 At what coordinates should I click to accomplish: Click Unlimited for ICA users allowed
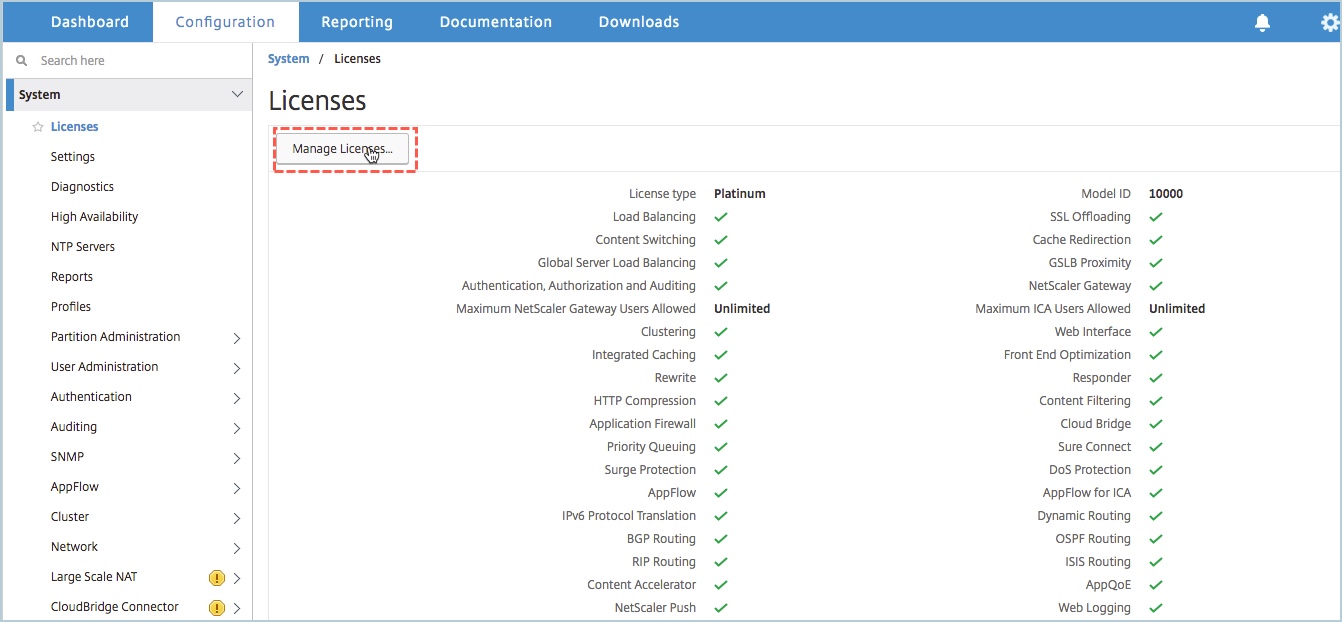coord(1177,309)
